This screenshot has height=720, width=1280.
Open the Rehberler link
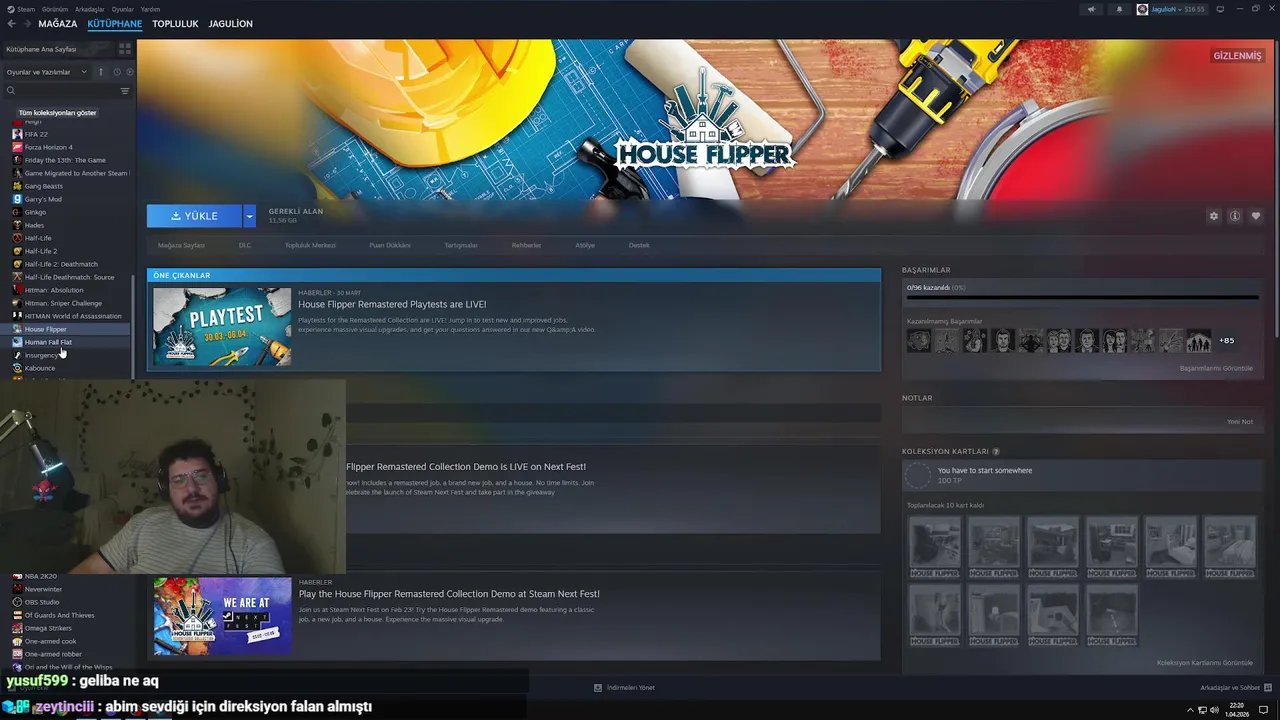(526, 245)
